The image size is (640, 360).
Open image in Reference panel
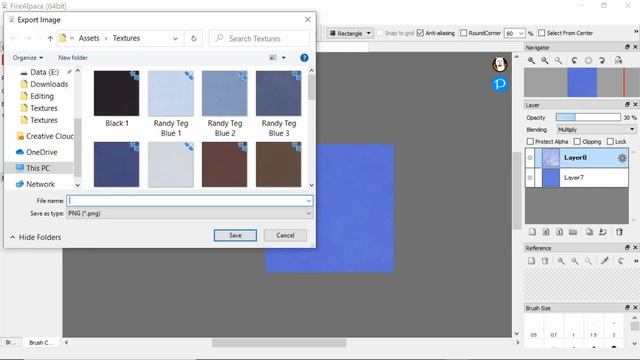click(x=531, y=261)
